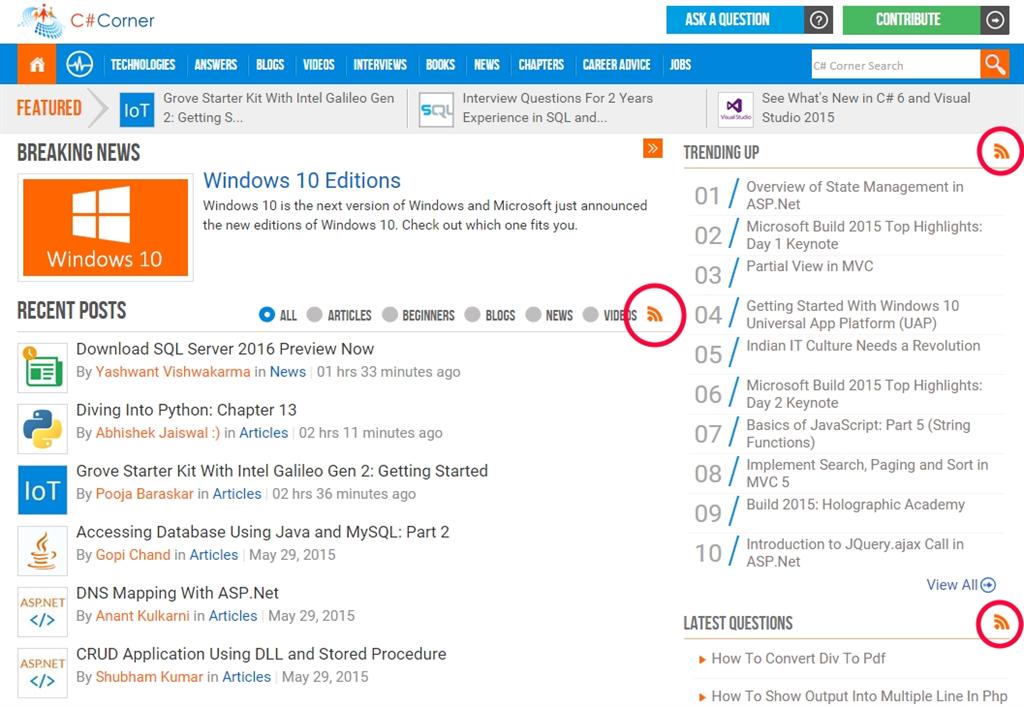Click the arrow icon beside Contribute

(995, 20)
